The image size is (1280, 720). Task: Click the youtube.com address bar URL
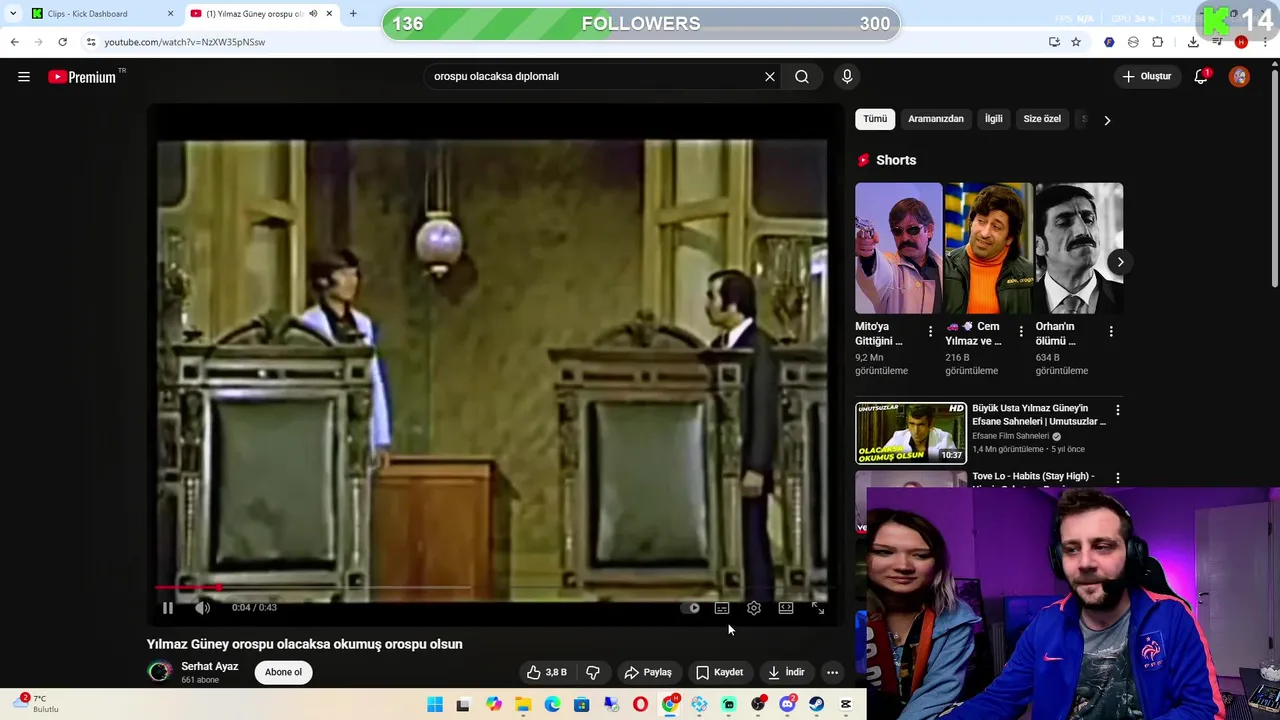pos(185,42)
